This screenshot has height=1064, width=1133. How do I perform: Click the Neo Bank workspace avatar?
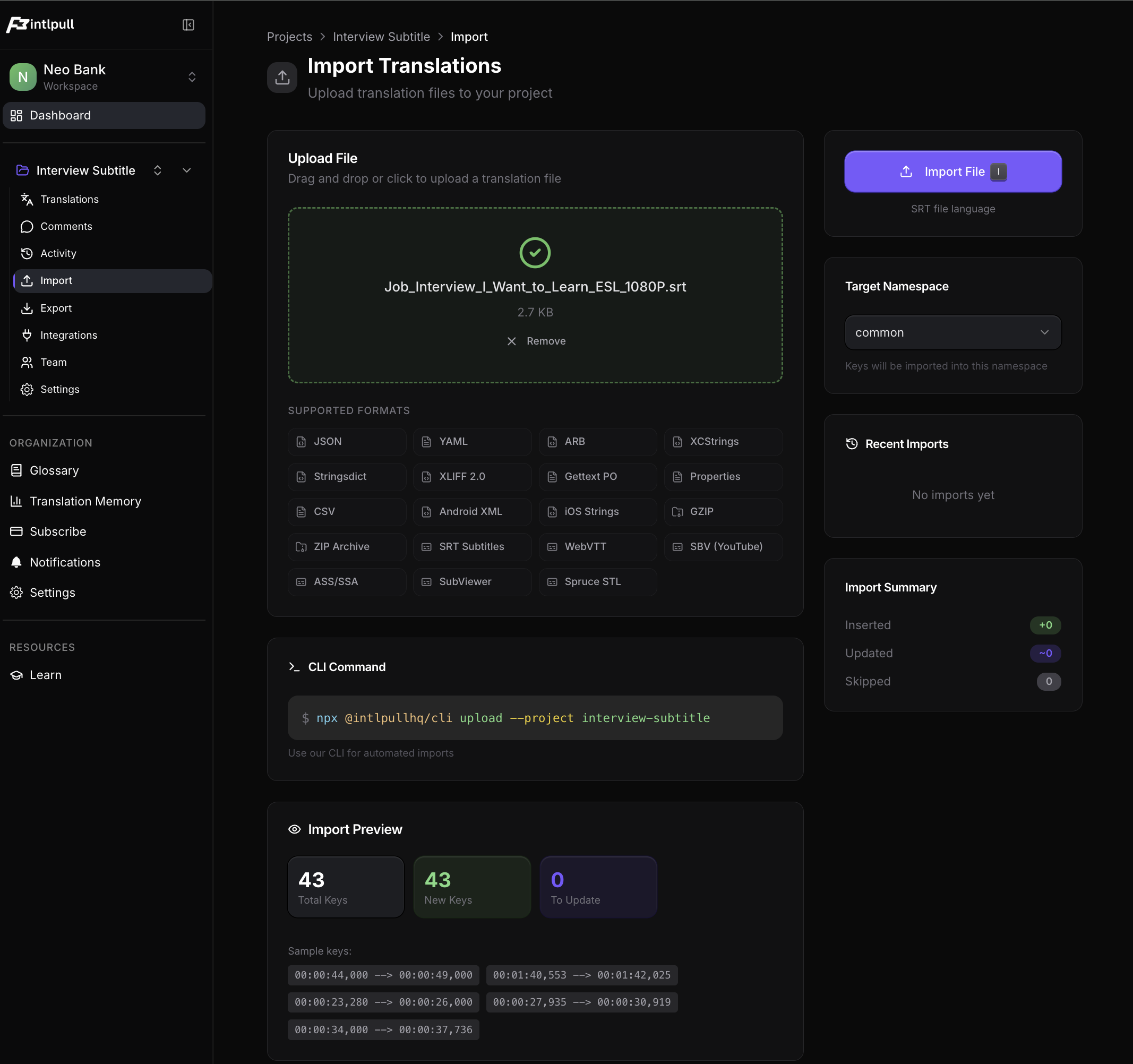tap(23, 77)
